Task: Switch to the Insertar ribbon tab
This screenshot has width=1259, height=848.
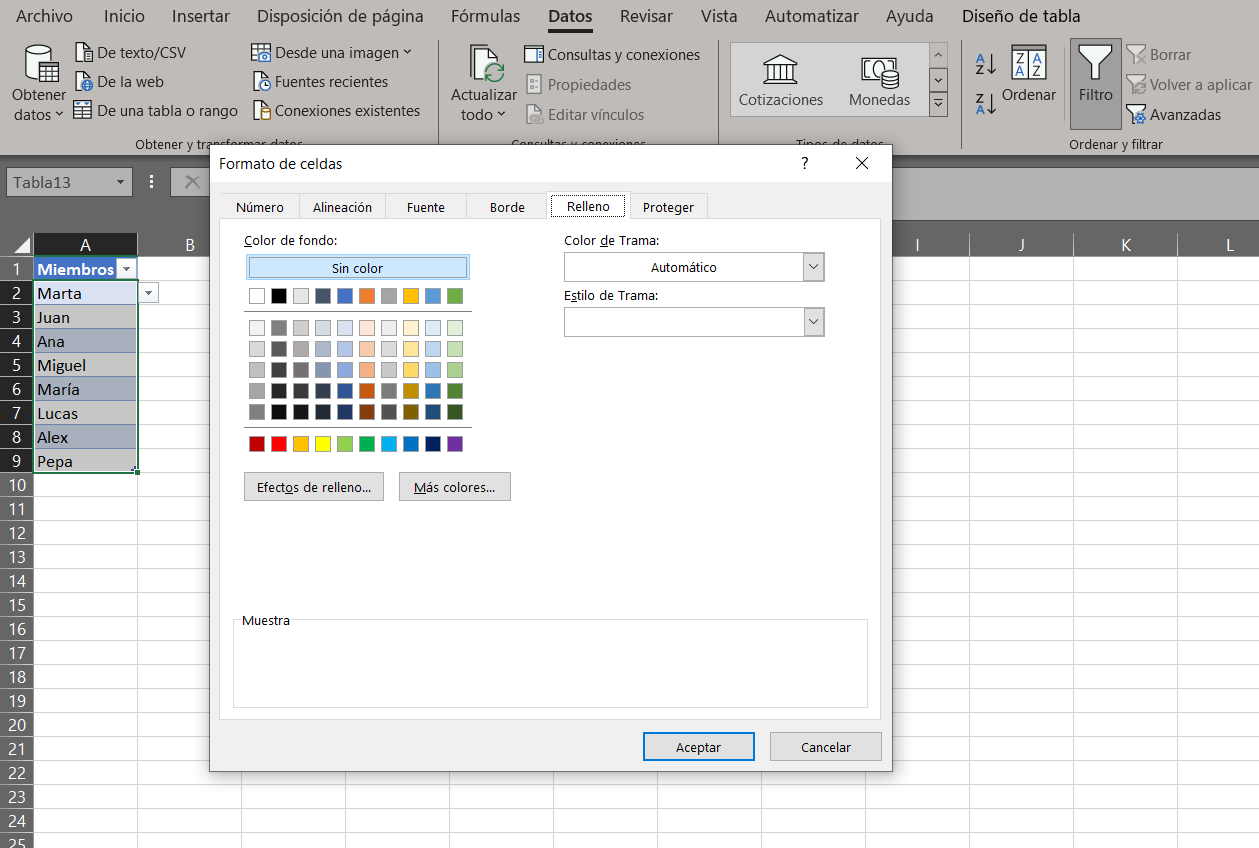Action: 200,16
